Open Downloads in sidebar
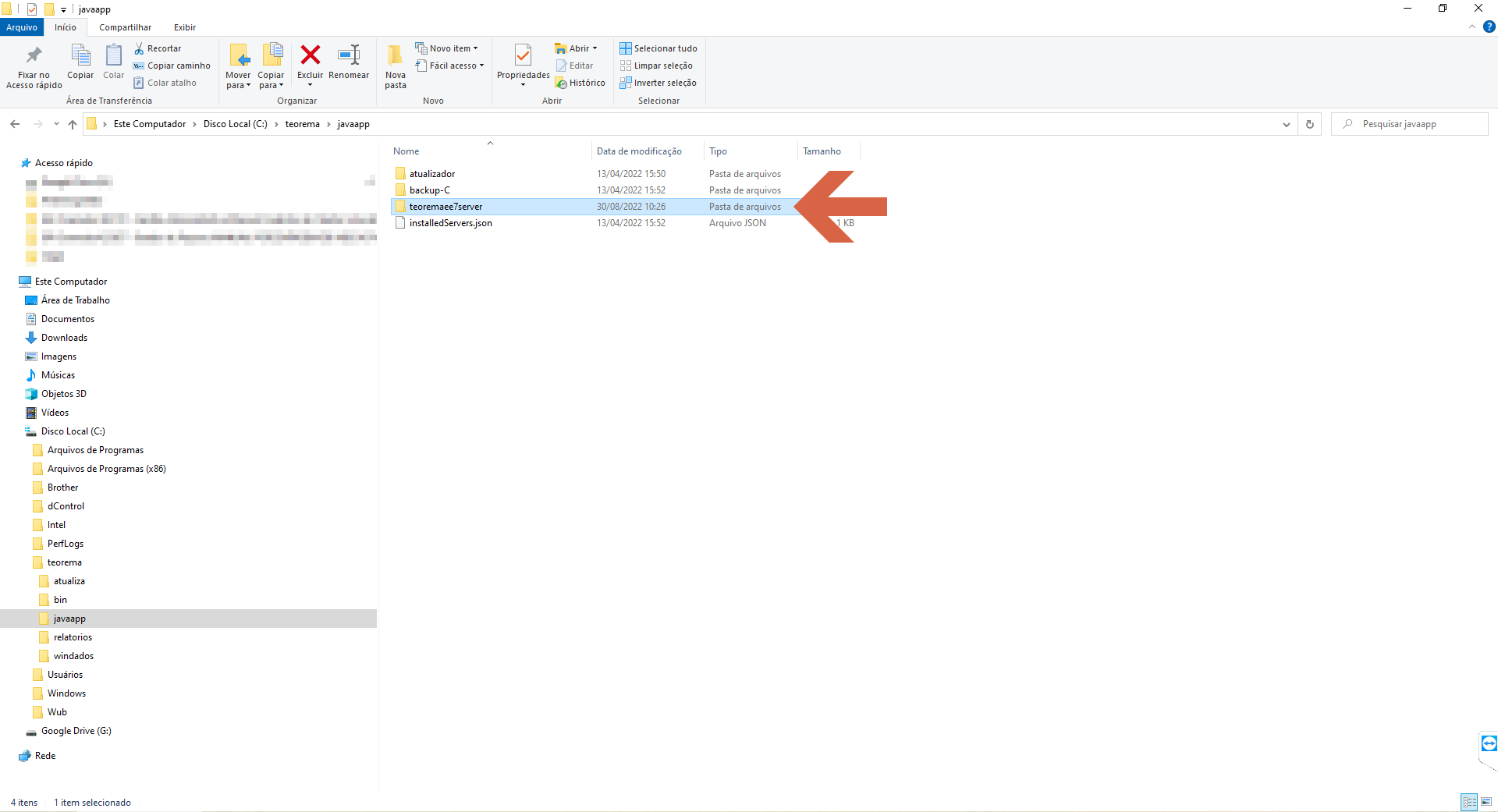 point(64,338)
